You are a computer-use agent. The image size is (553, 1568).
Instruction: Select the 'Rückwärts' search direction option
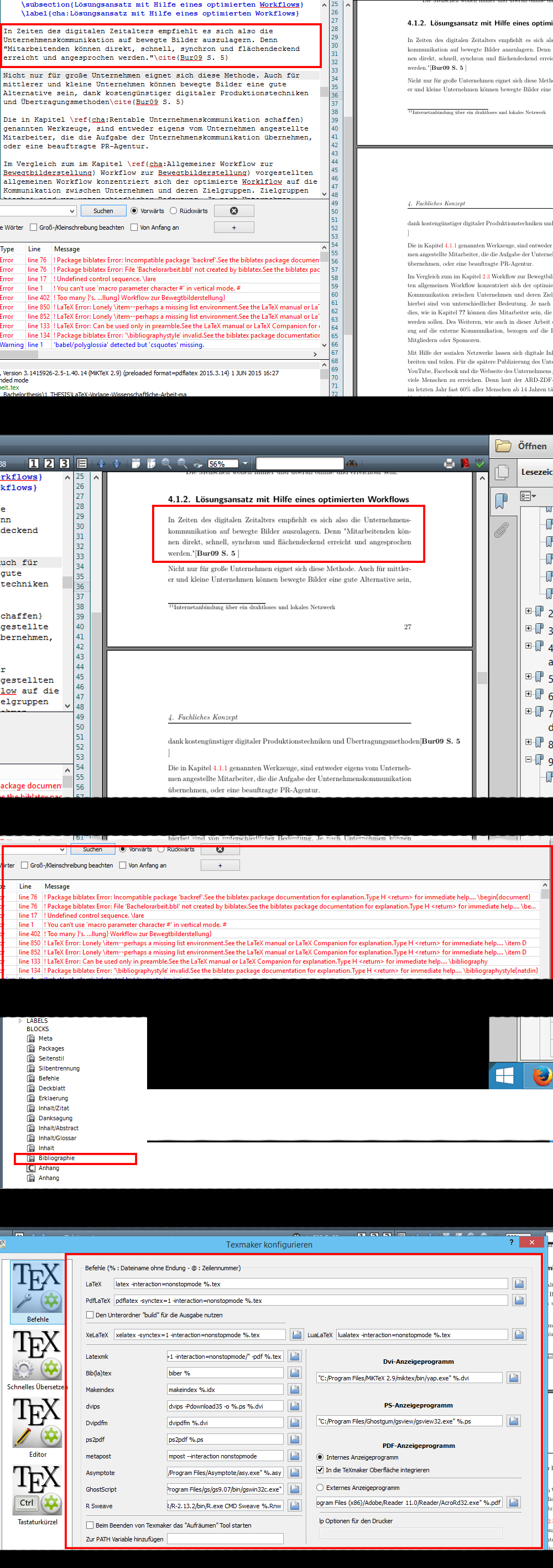(174, 211)
